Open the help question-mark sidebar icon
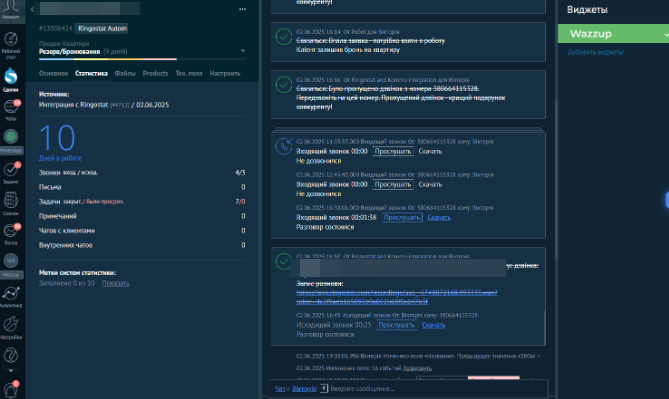Viewport: 669px width, 399px height. point(11,356)
